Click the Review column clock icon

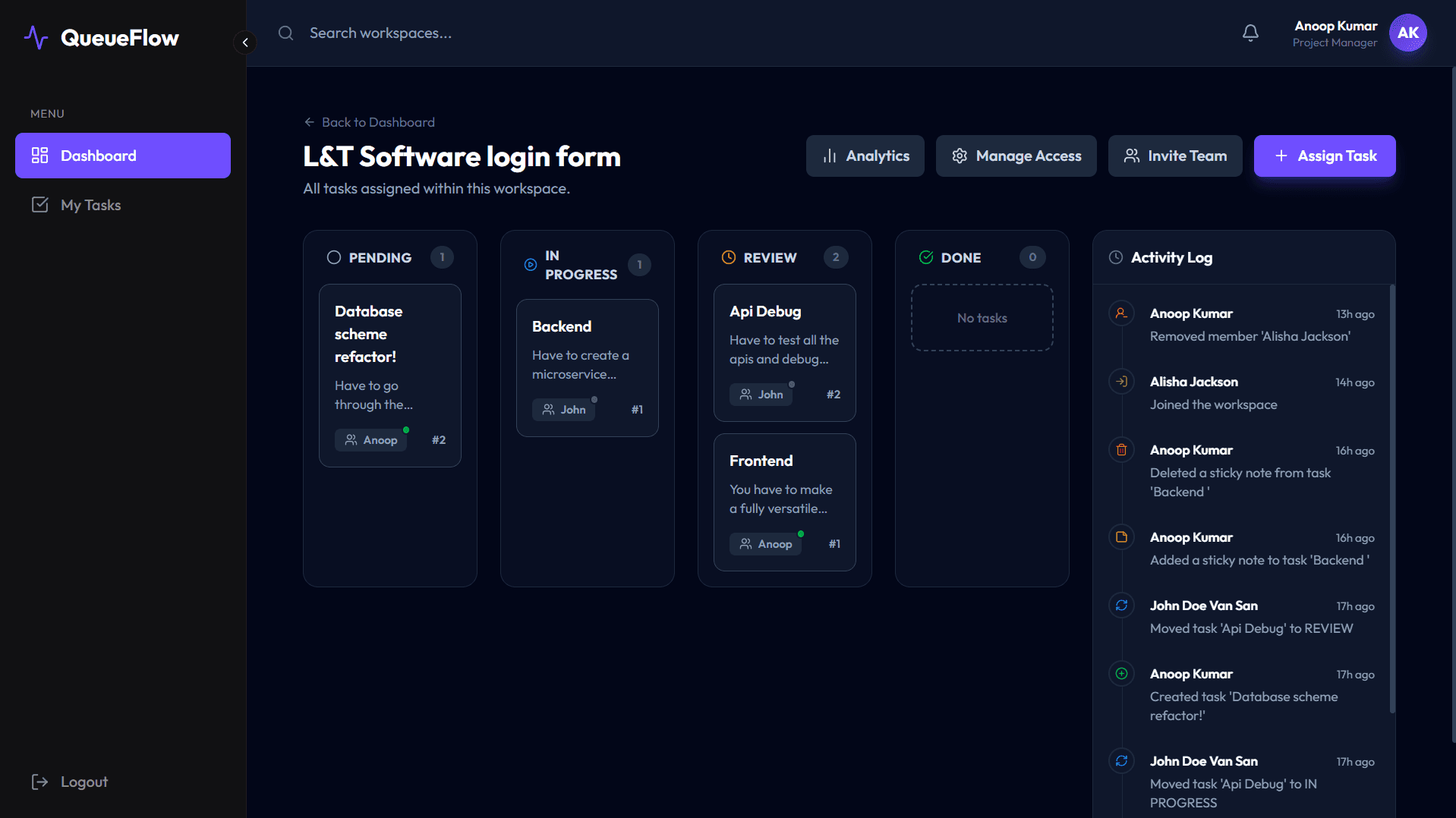tap(729, 257)
